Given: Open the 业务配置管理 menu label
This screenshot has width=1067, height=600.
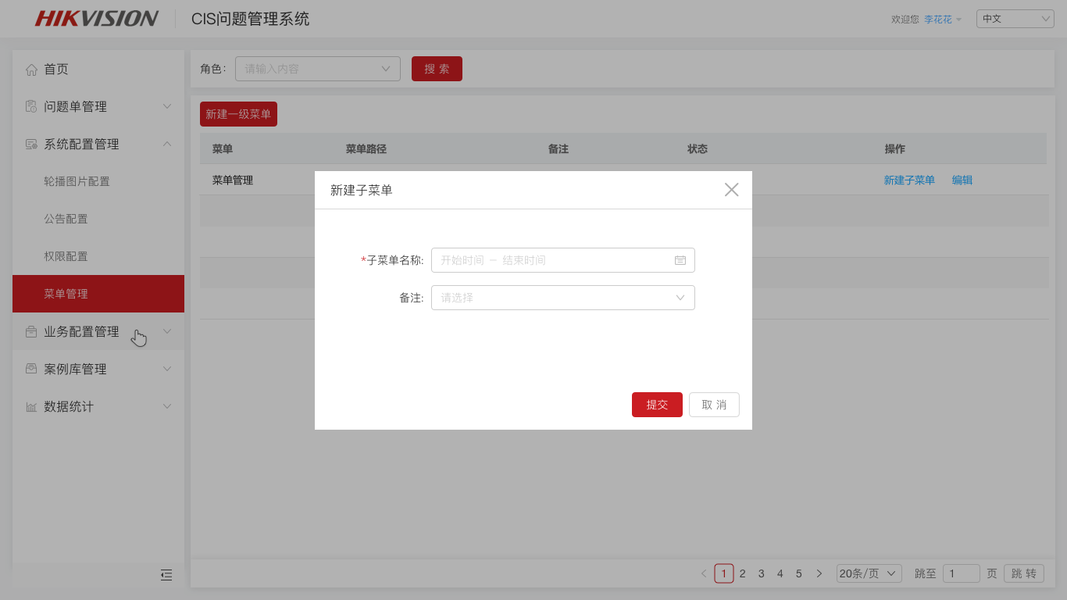Looking at the screenshot, I should [82, 331].
